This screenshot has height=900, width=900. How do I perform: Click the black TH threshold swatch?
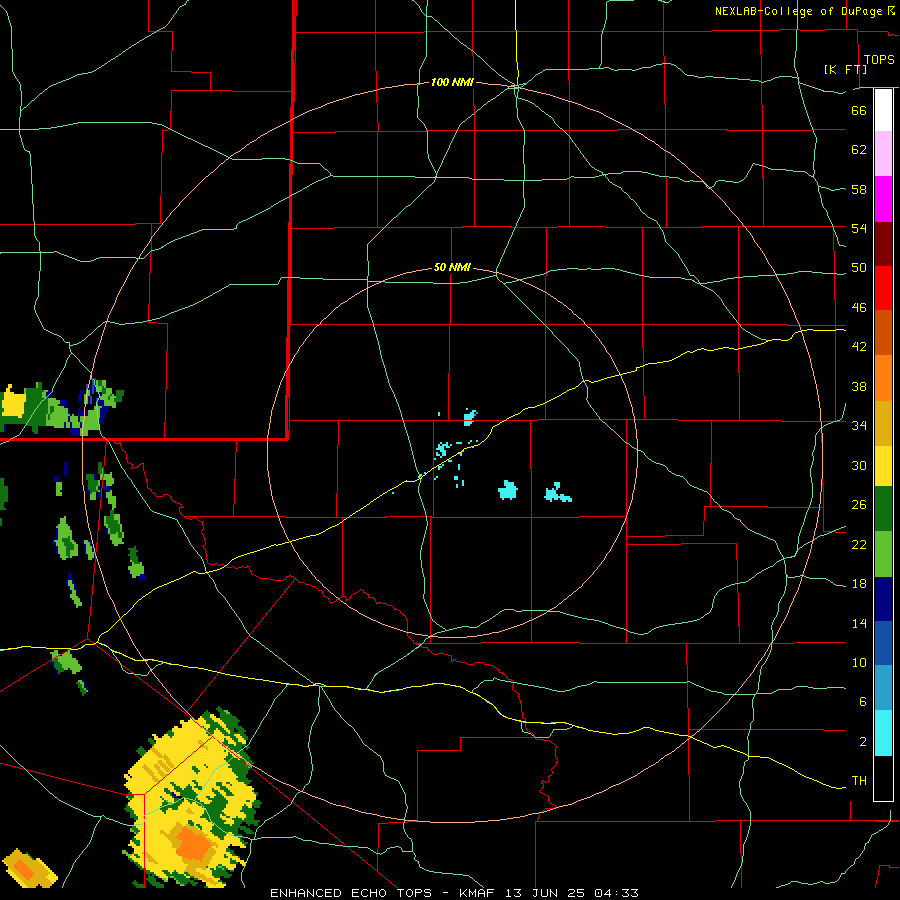click(x=883, y=778)
